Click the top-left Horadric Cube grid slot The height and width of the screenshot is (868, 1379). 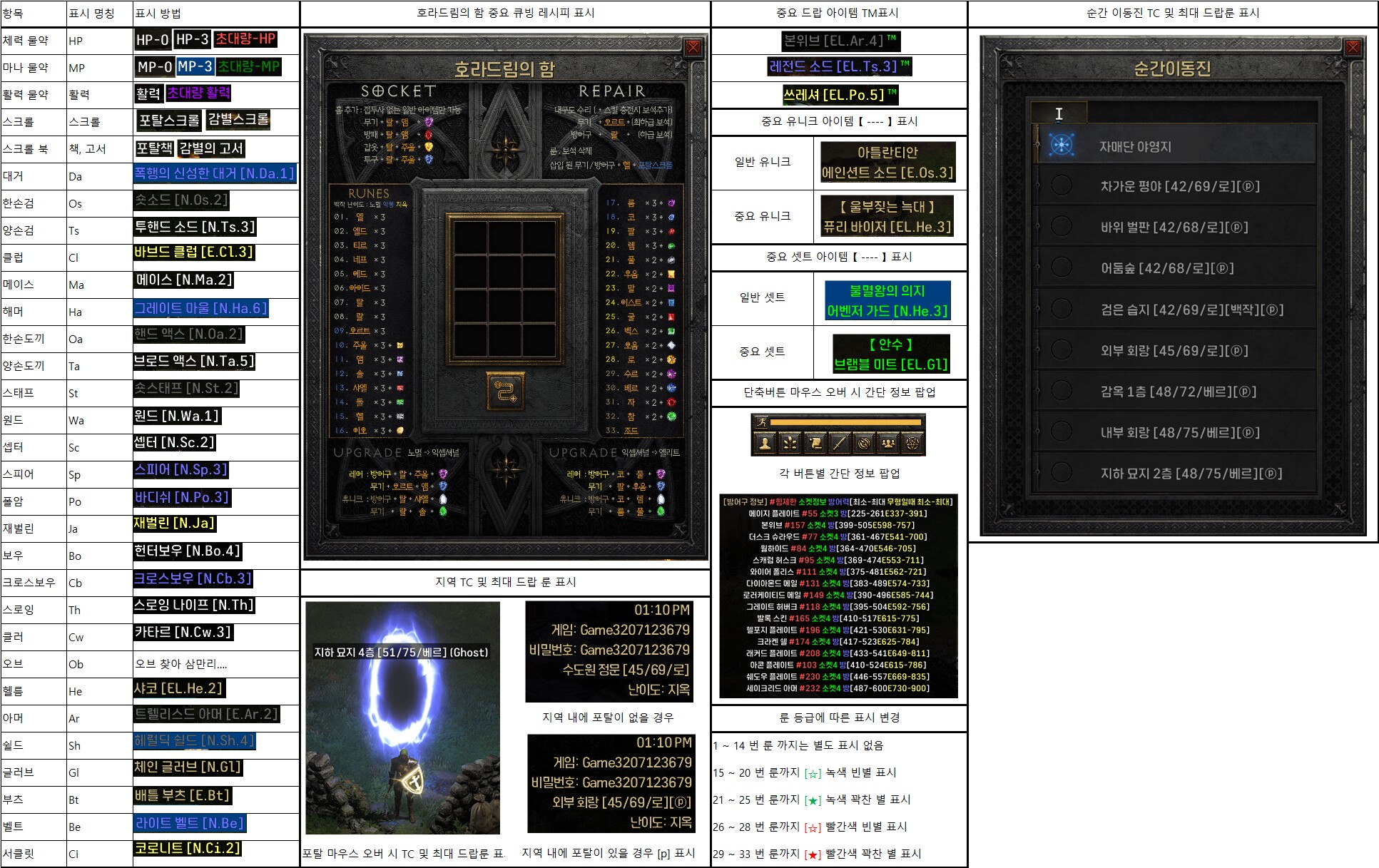tap(470, 237)
